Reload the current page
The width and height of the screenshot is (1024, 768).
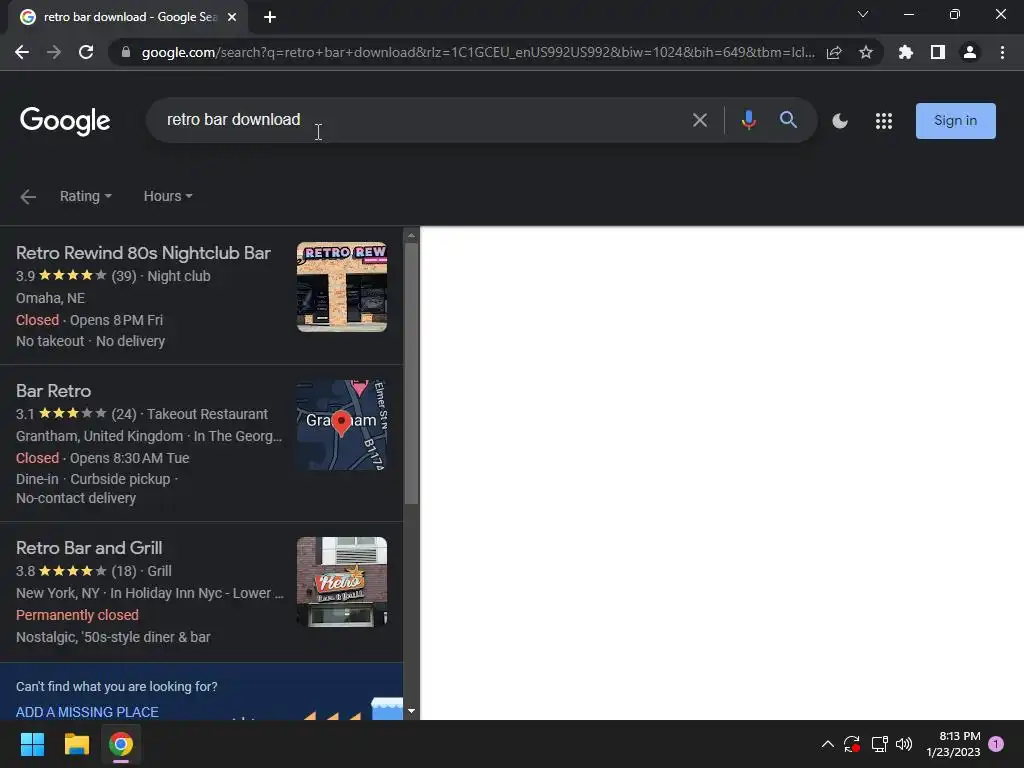point(86,52)
